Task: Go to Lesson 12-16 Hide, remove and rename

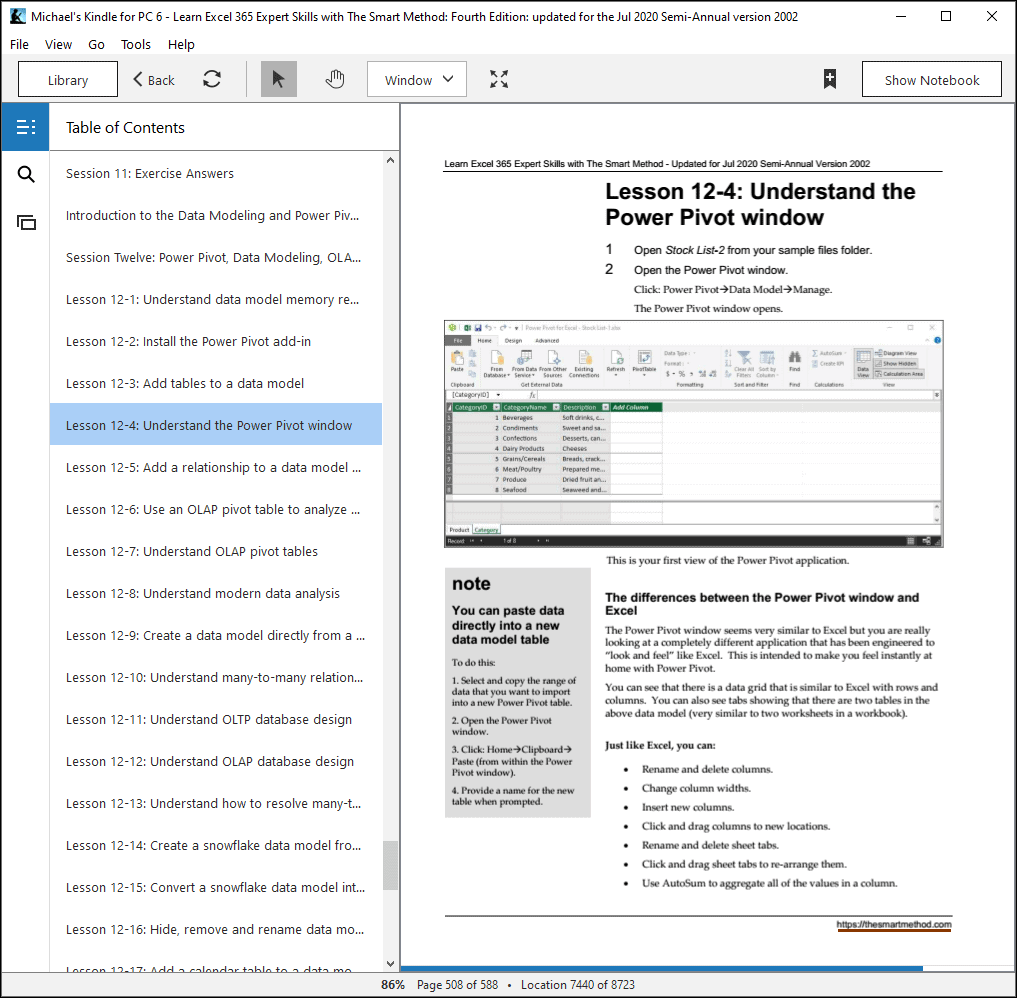Action: 215,929
